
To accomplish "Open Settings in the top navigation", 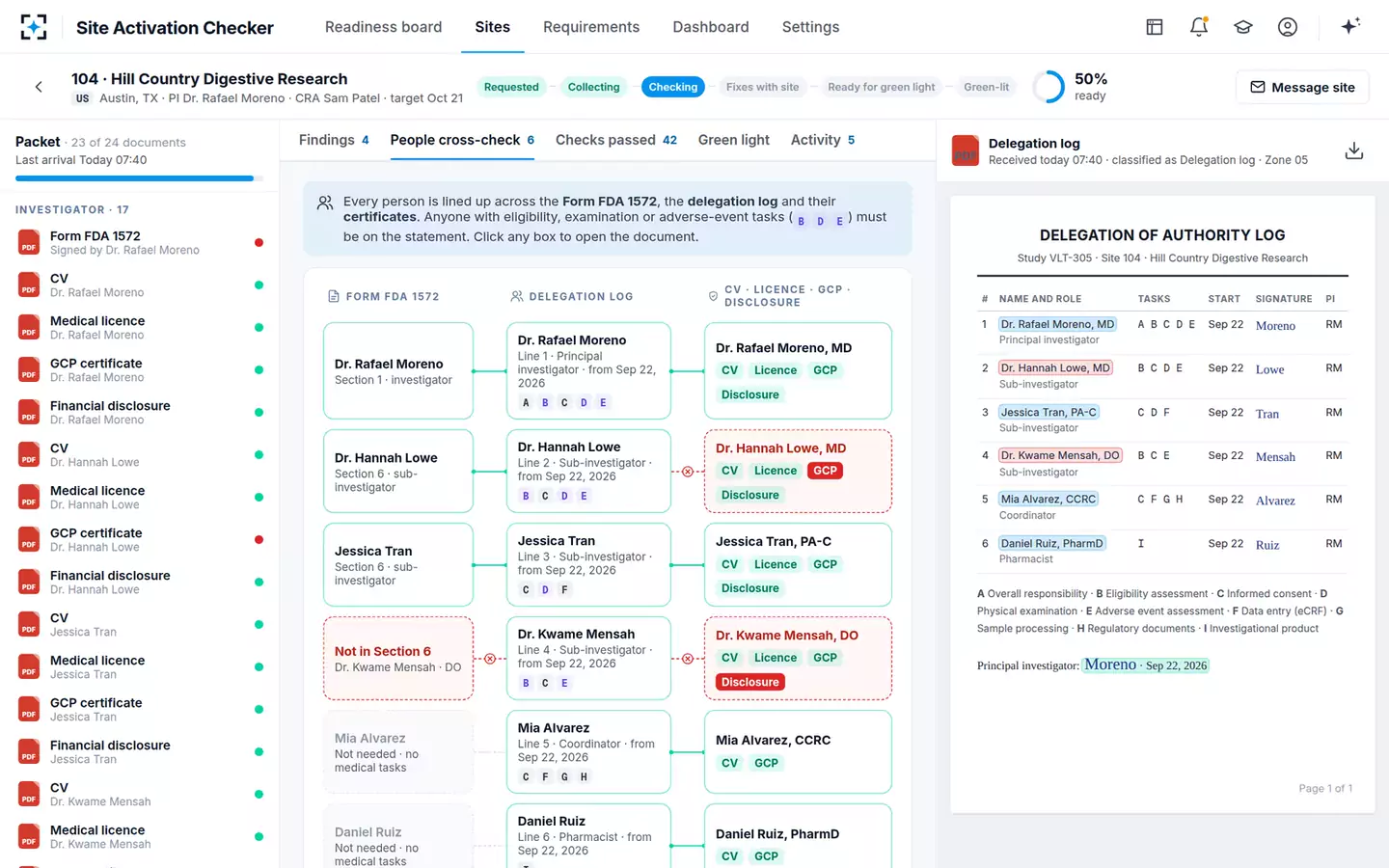I will 810,27.
